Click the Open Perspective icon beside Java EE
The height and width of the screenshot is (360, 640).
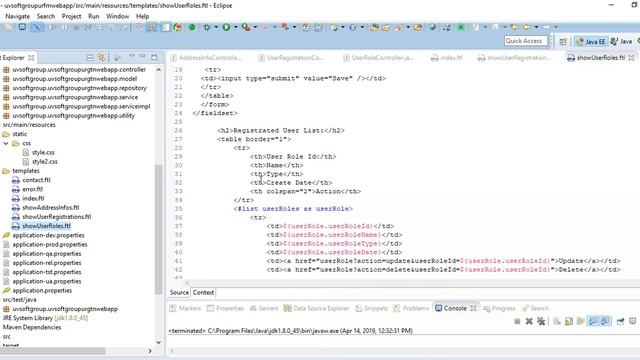(563, 41)
